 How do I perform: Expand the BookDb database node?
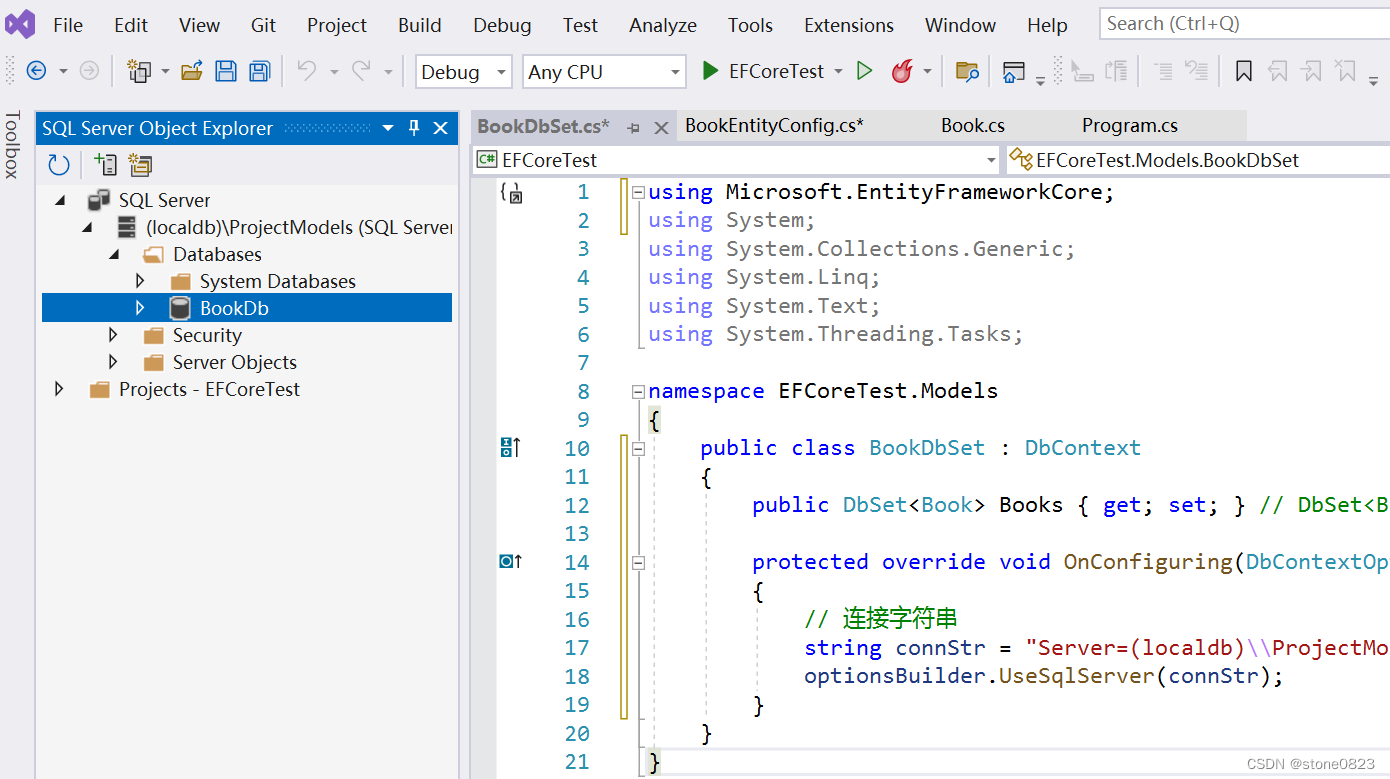point(140,308)
